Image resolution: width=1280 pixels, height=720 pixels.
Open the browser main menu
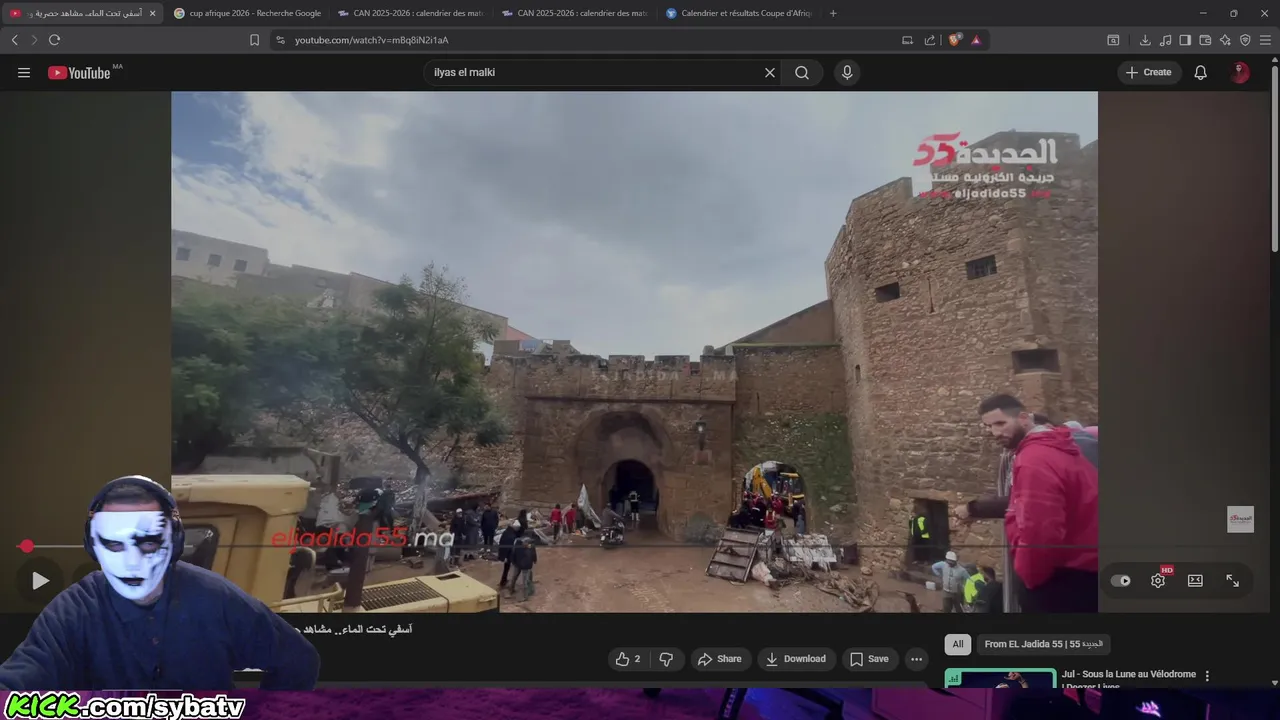point(1265,40)
